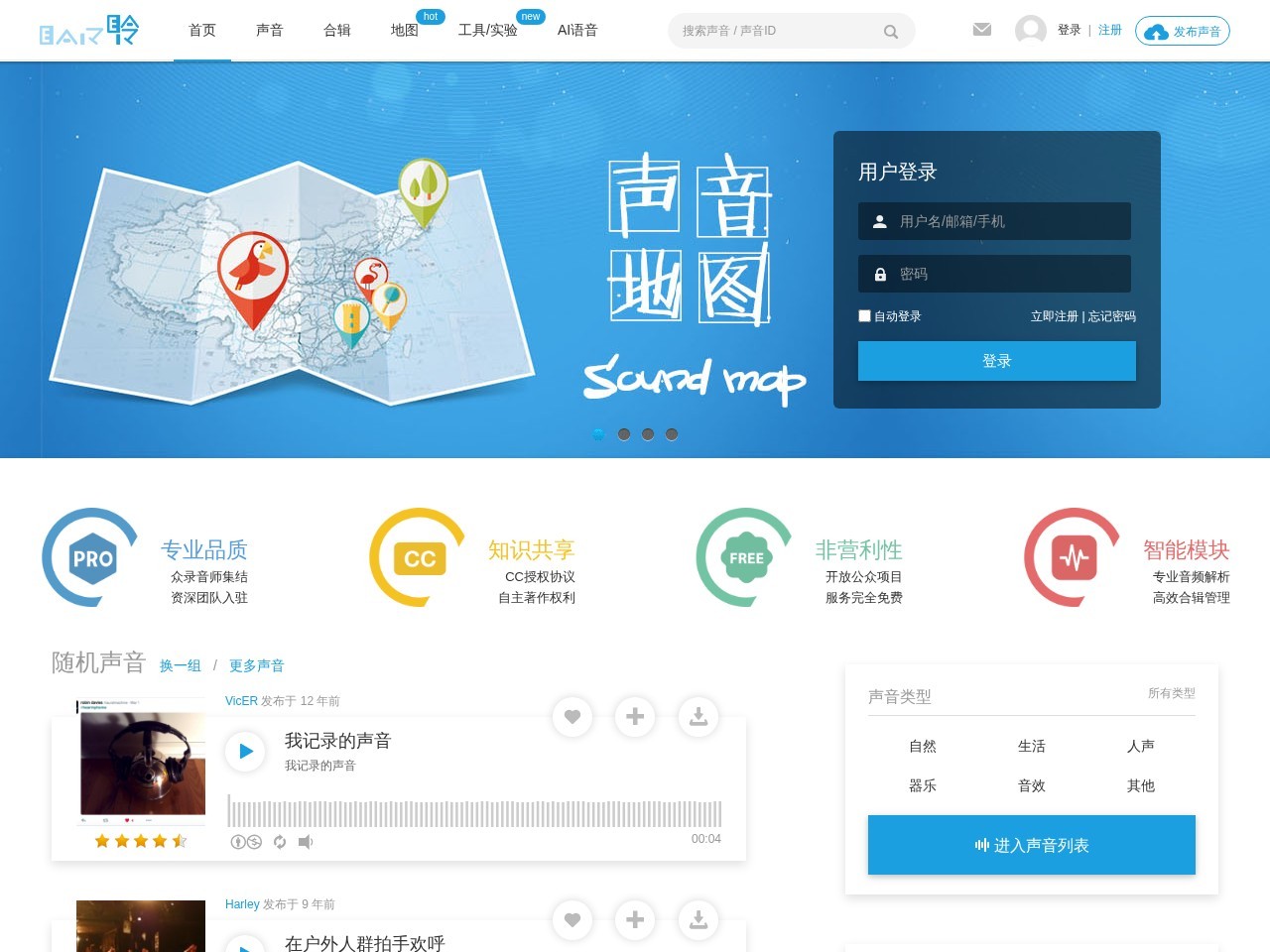
Task: Click the EAR site logo
Action: click(88, 31)
